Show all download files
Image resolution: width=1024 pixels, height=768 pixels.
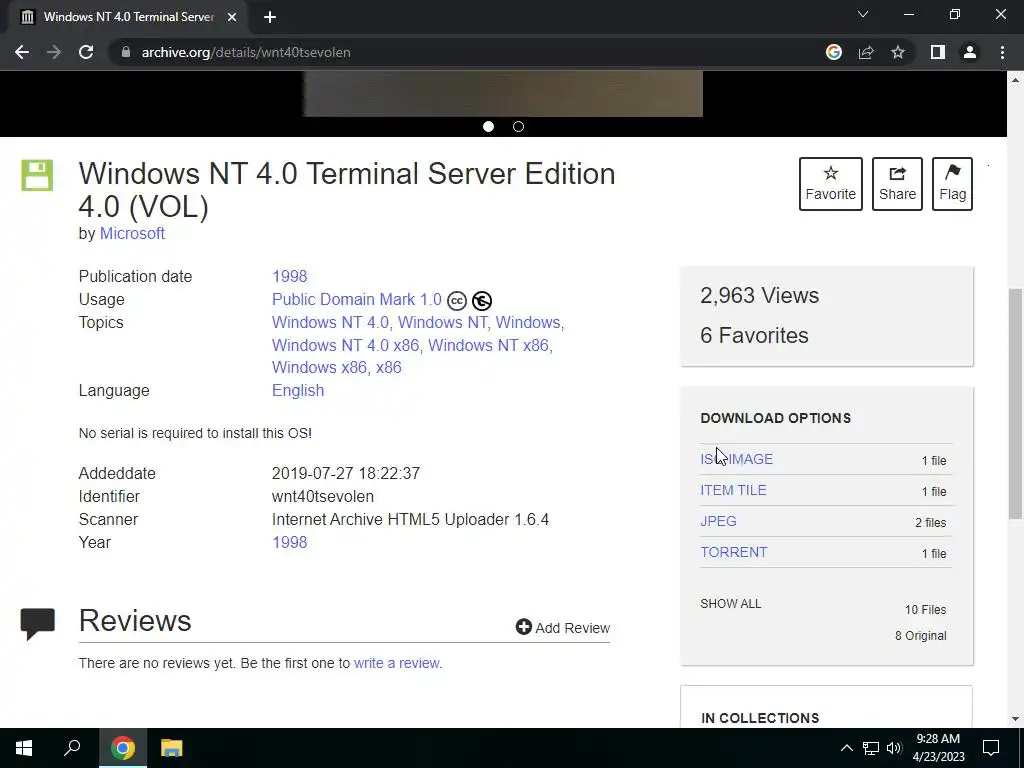731,603
